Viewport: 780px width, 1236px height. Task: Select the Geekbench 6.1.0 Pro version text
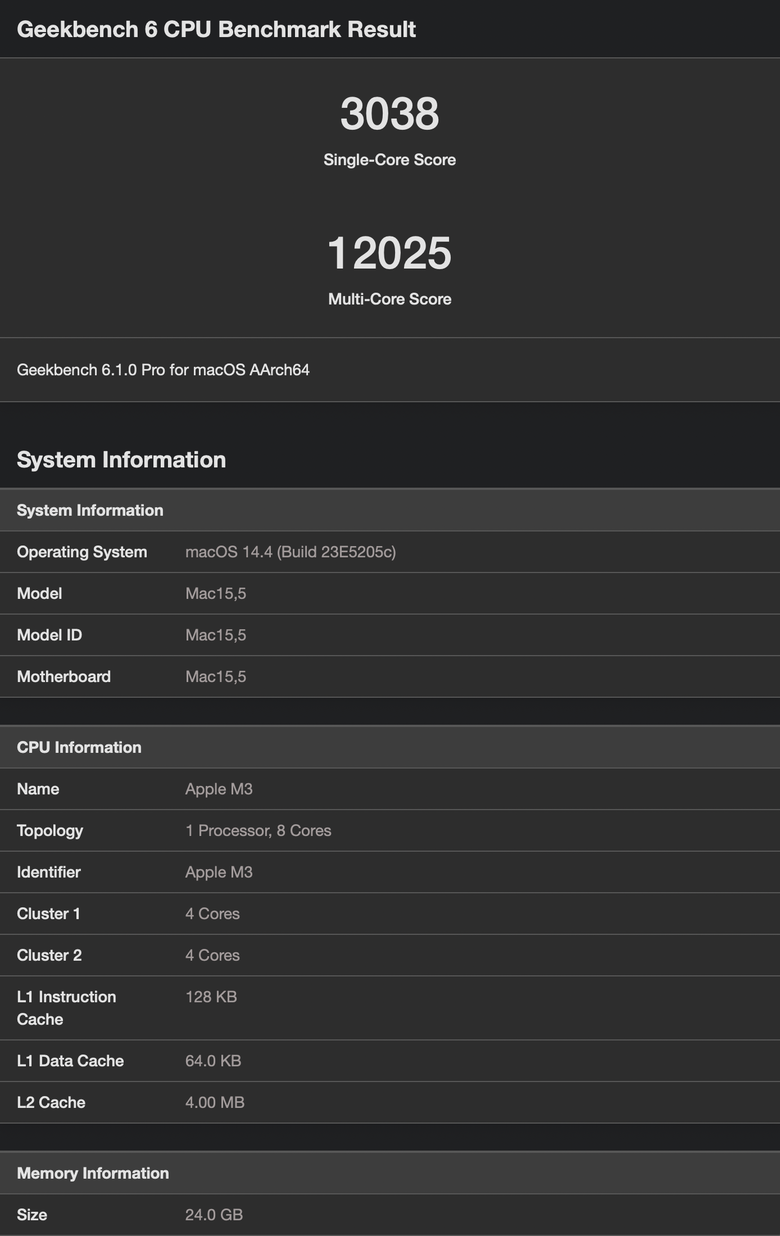pyautogui.click(x=163, y=370)
